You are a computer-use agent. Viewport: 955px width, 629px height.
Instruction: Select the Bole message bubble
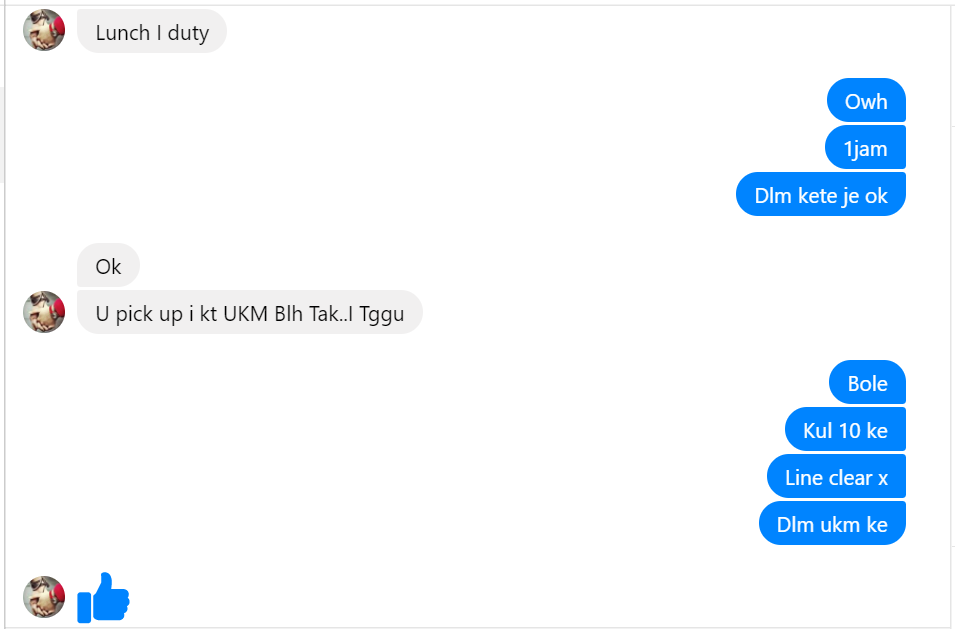[x=867, y=382]
